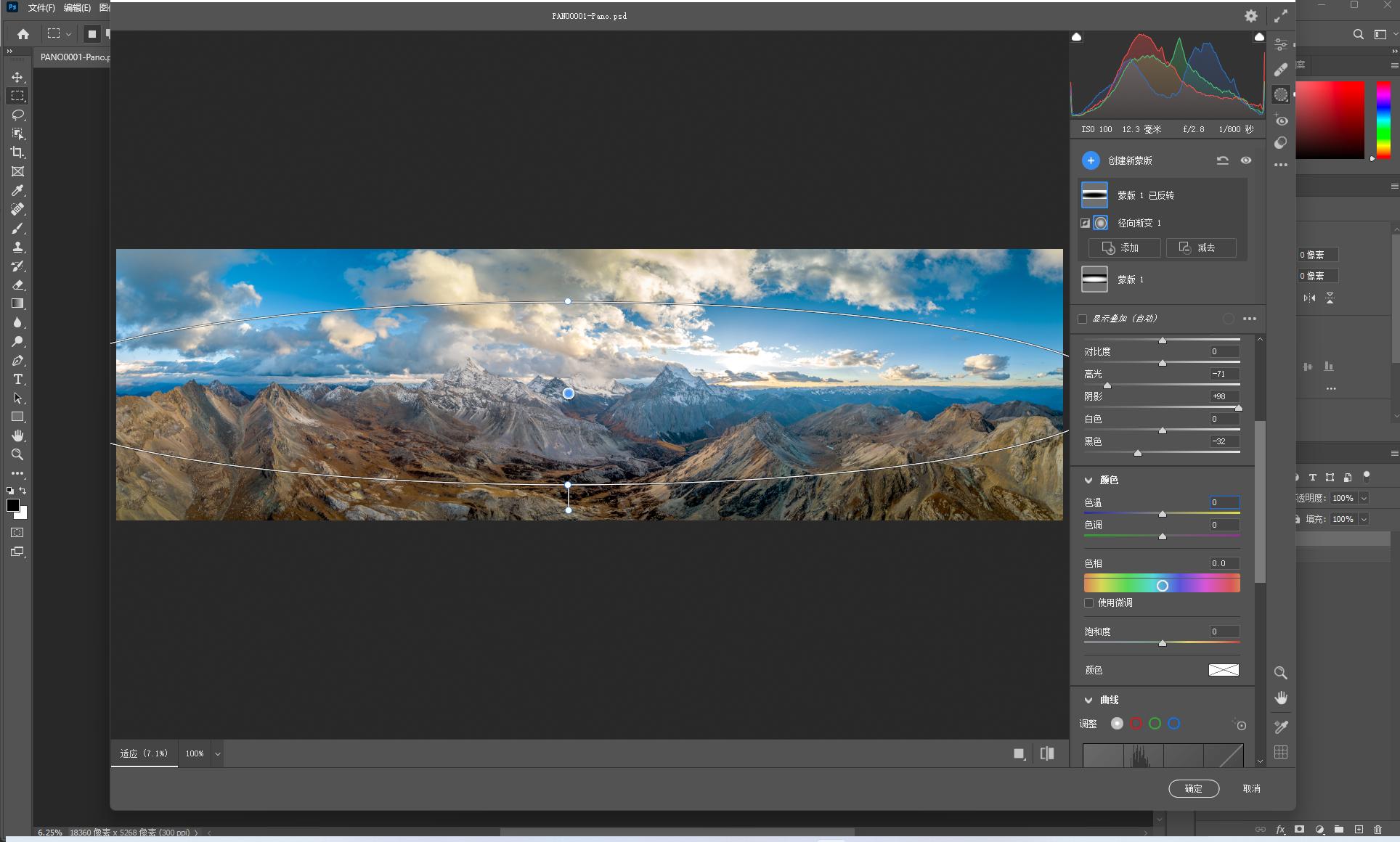
Task: Enable 显示叠加 (自动) checkbox
Action: (x=1083, y=319)
